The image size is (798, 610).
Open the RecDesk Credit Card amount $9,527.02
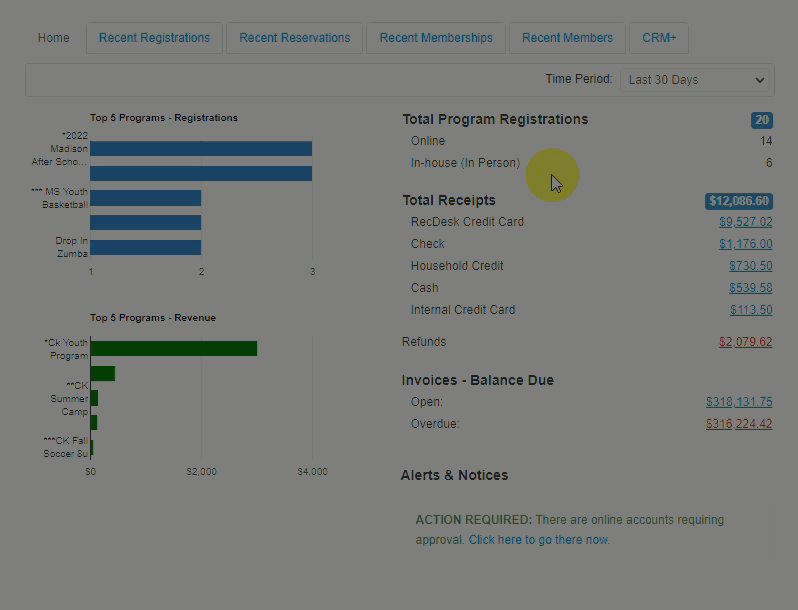(745, 222)
